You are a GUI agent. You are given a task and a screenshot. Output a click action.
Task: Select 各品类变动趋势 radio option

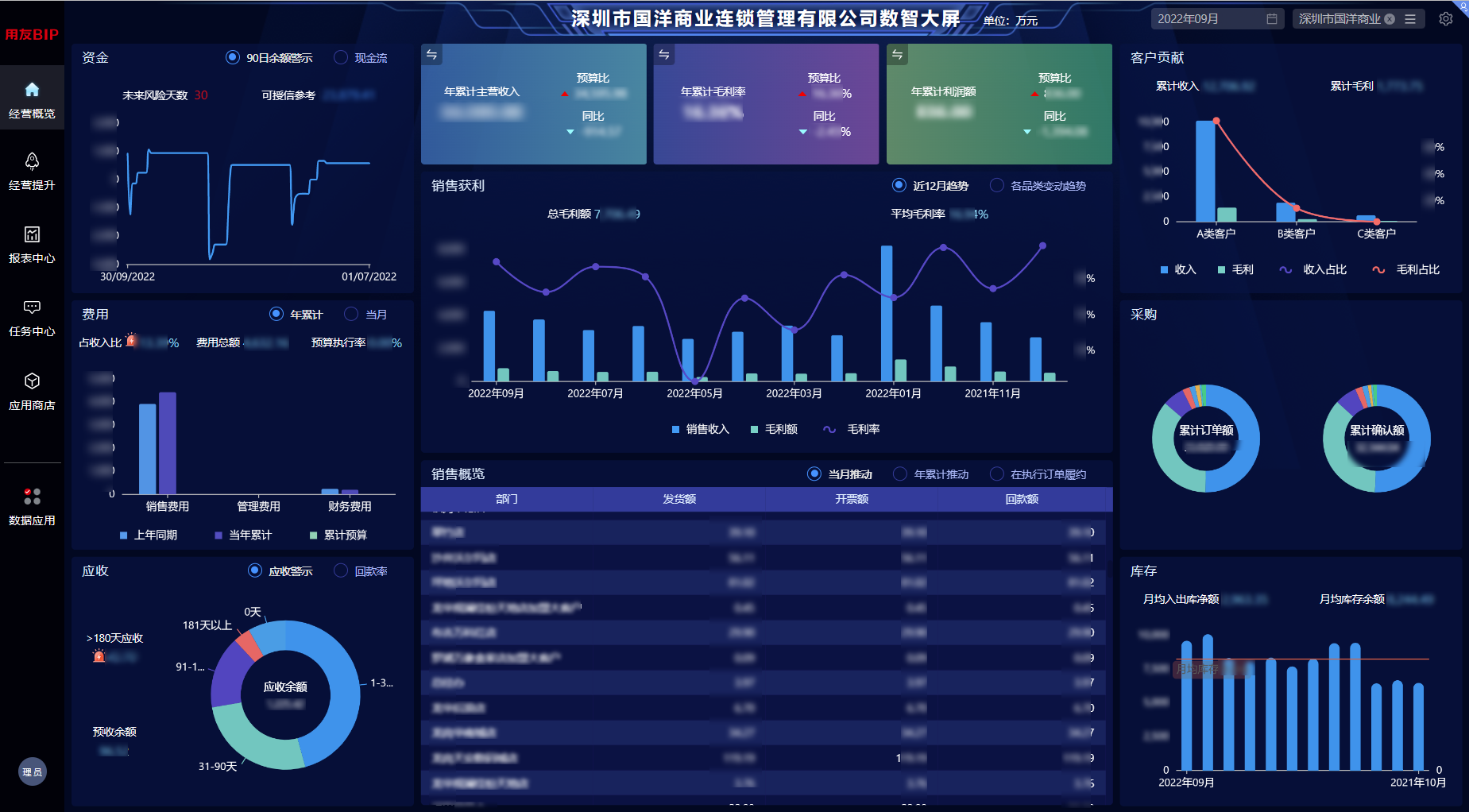pos(997,185)
